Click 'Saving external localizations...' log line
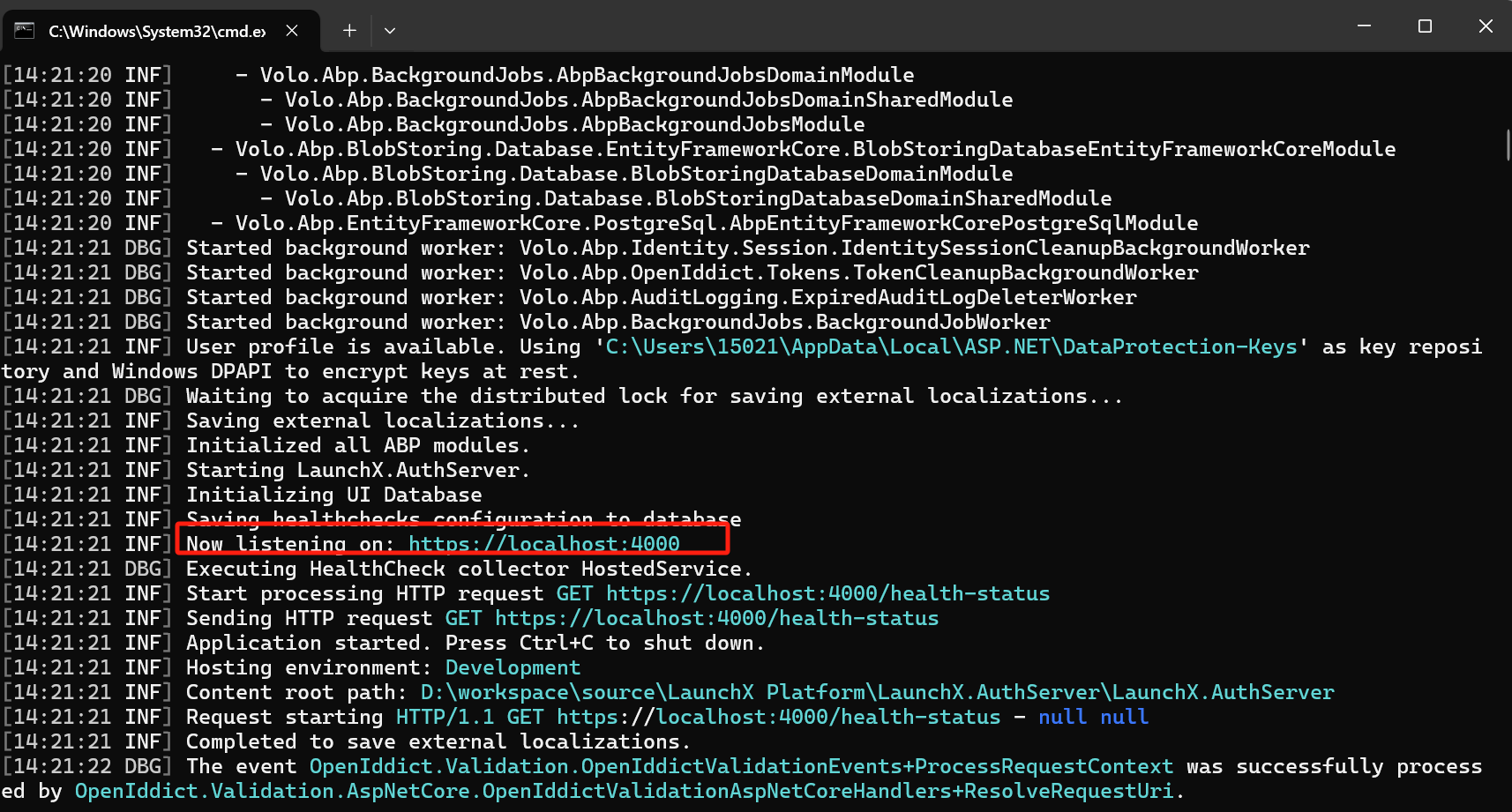The image size is (1512, 812). tap(382, 421)
